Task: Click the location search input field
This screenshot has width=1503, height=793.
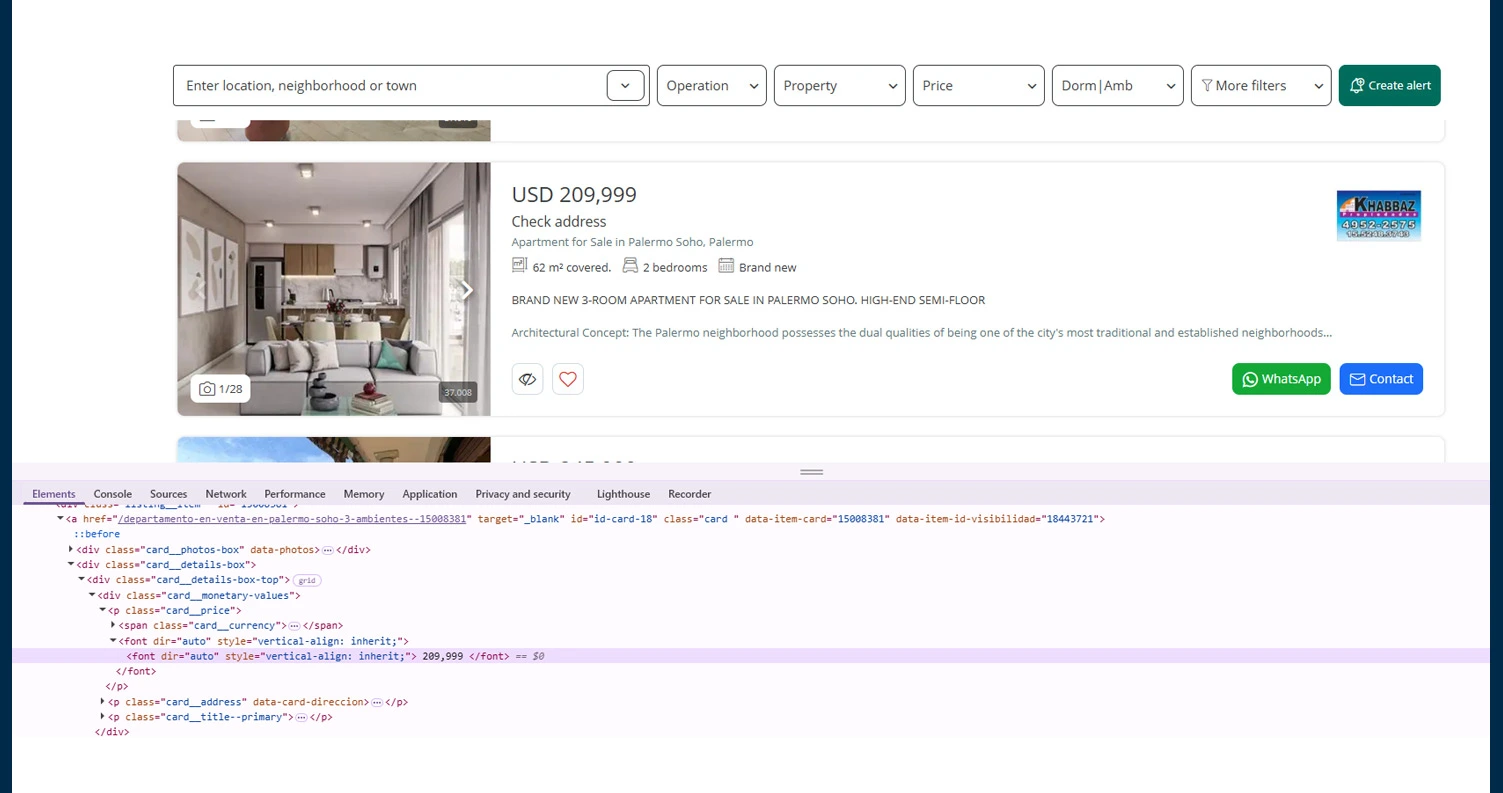Action: point(394,86)
